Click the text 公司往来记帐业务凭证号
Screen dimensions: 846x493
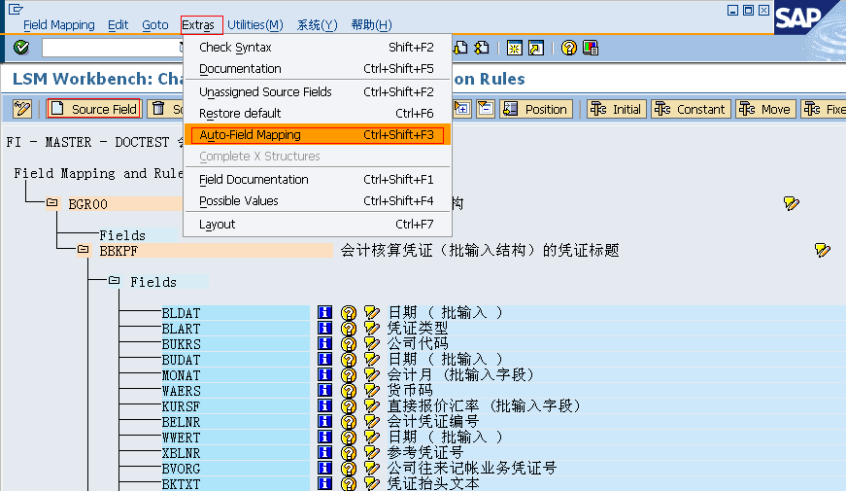coord(472,468)
